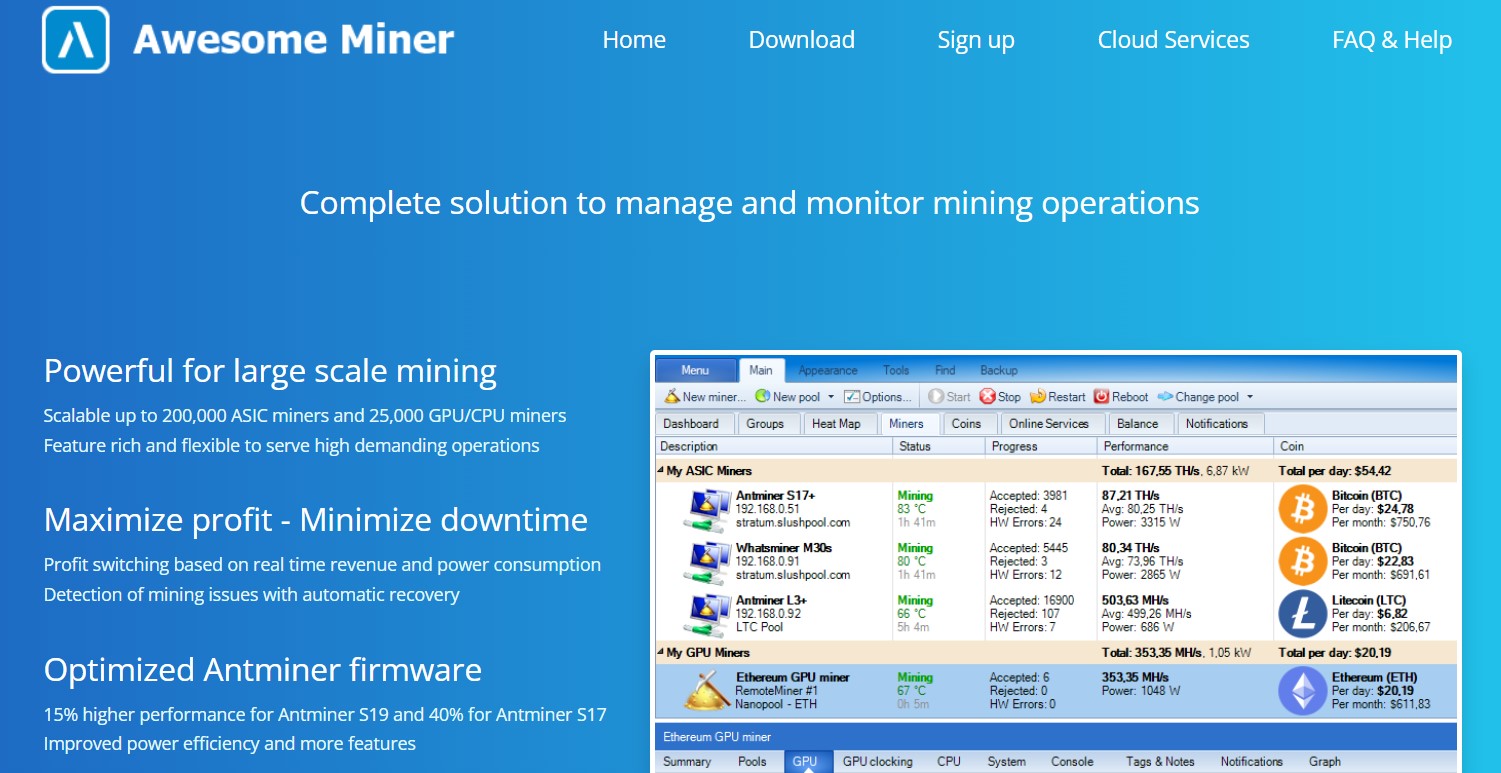This screenshot has width=1501, height=773.
Task: Open the Summary details tab
Action: 687,761
